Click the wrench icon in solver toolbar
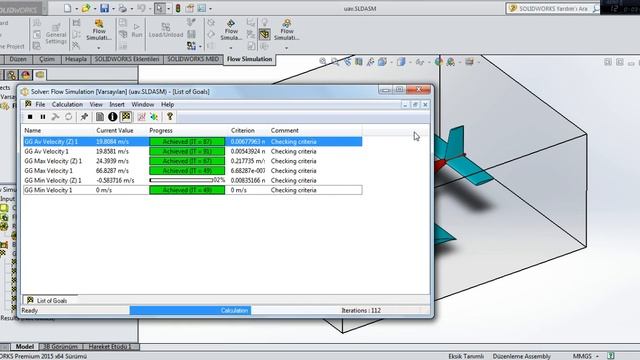The height and width of the screenshot is (360, 640). pyautogui.click(x=56, y=117)
